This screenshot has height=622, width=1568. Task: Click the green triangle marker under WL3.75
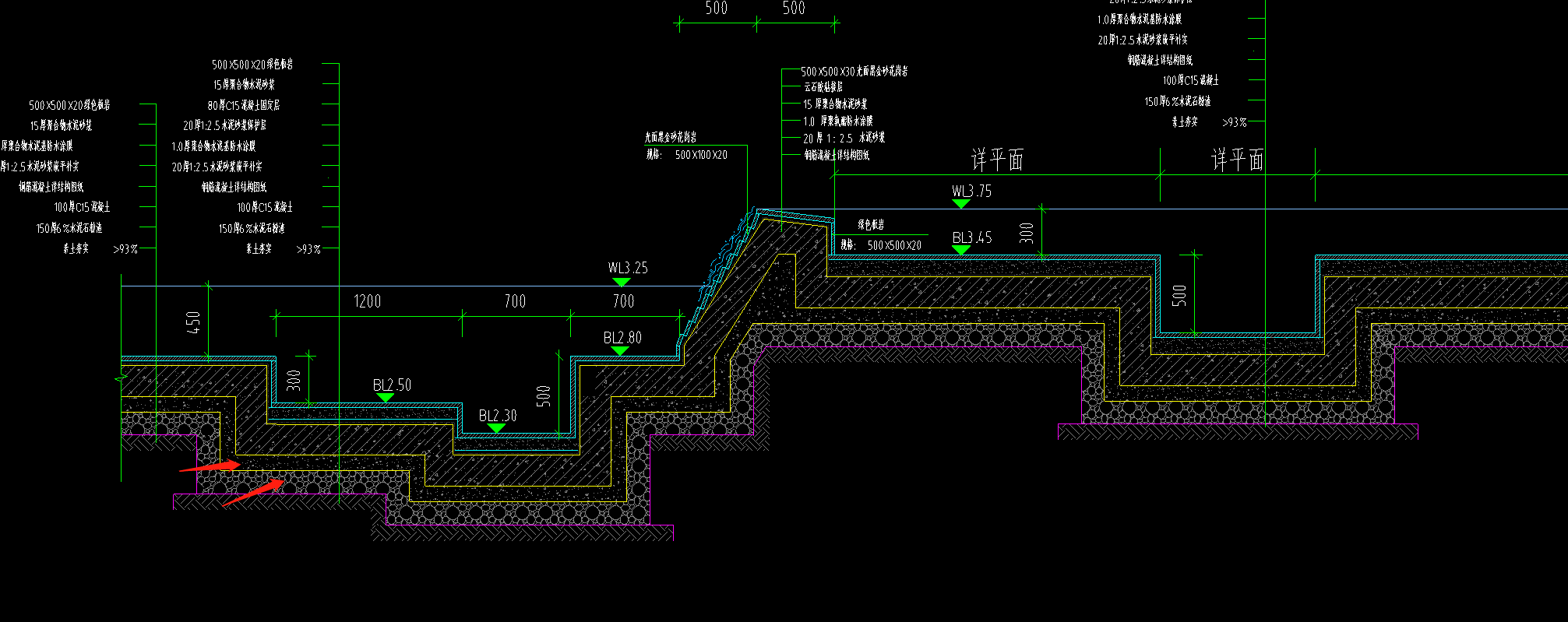(x=961, y=204)
